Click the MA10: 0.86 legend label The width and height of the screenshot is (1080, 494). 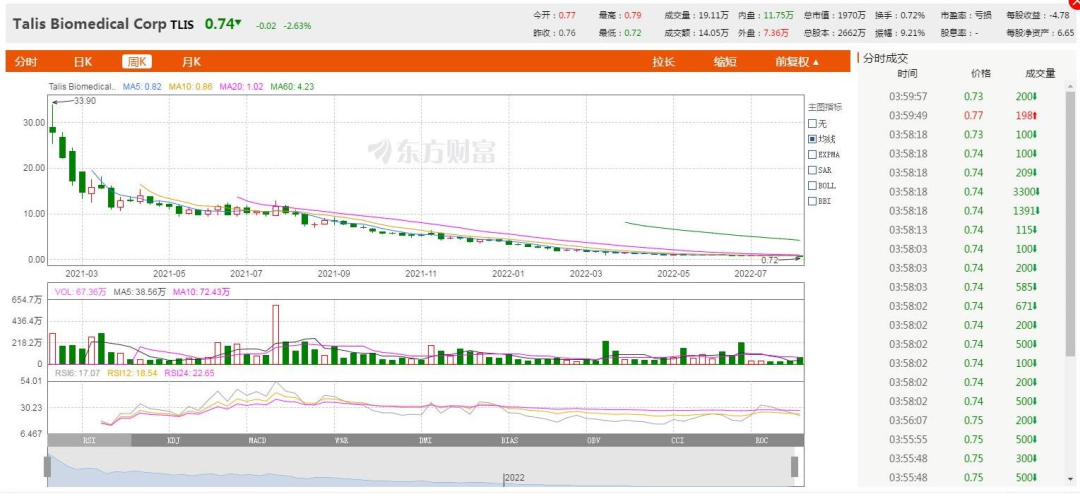point(189,87)
